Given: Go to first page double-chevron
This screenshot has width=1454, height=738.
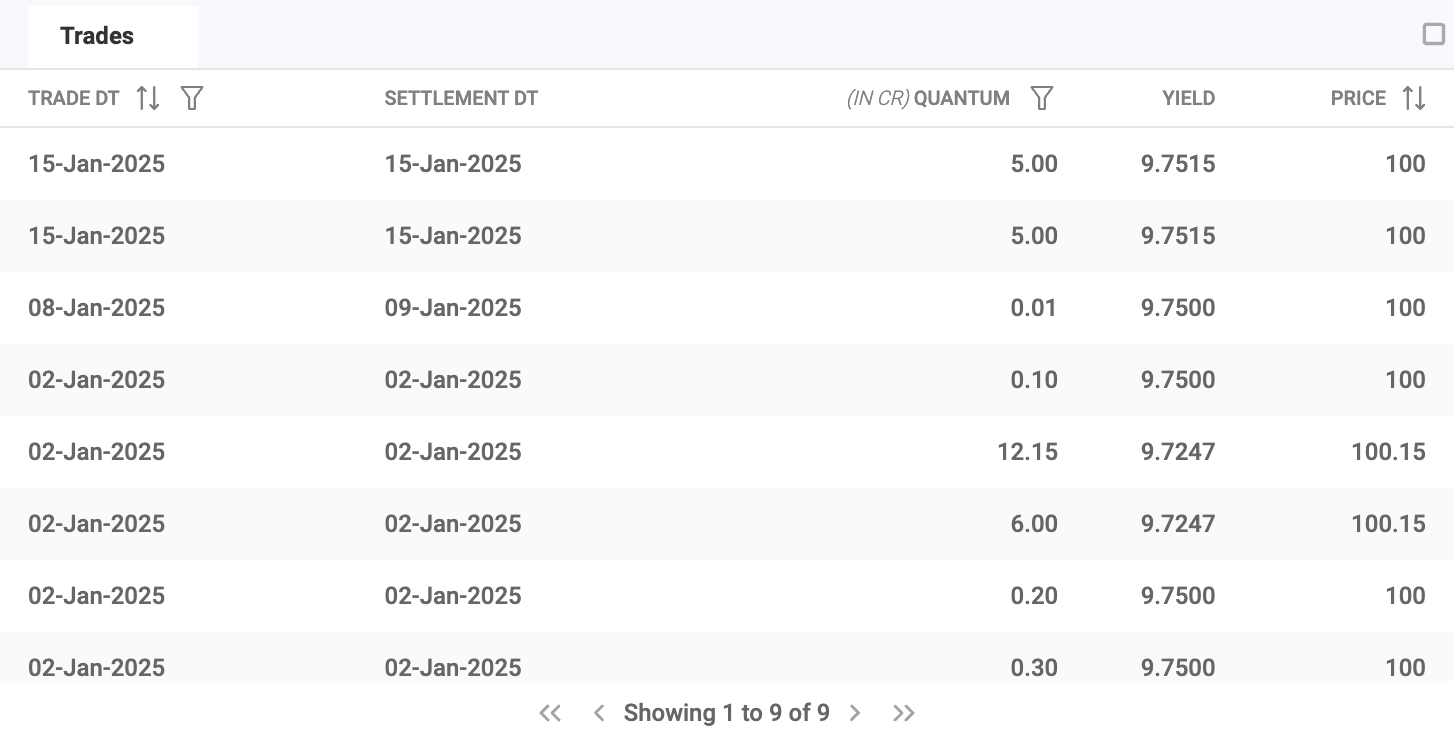Looking at the screenshot, I should coord(550,713).
